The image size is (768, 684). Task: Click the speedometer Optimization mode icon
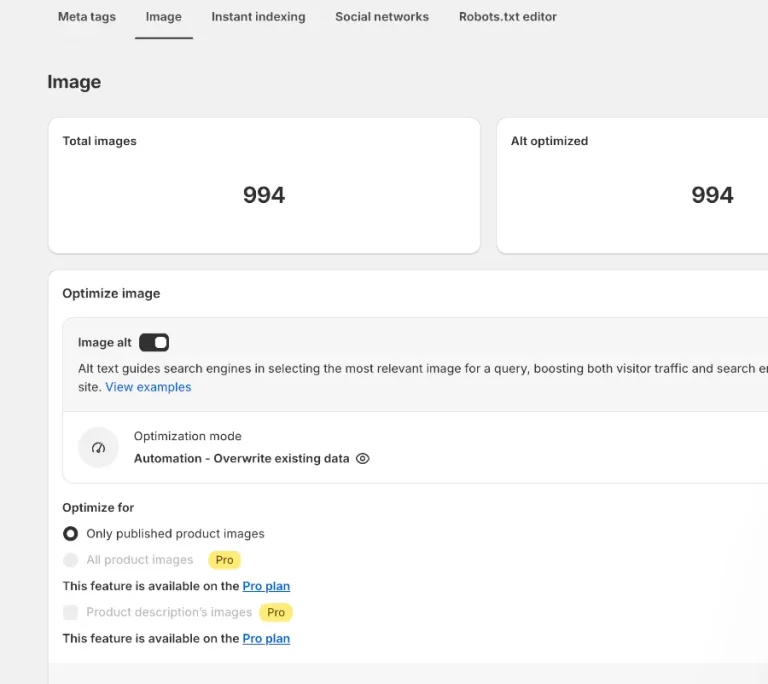click(98, 447)
